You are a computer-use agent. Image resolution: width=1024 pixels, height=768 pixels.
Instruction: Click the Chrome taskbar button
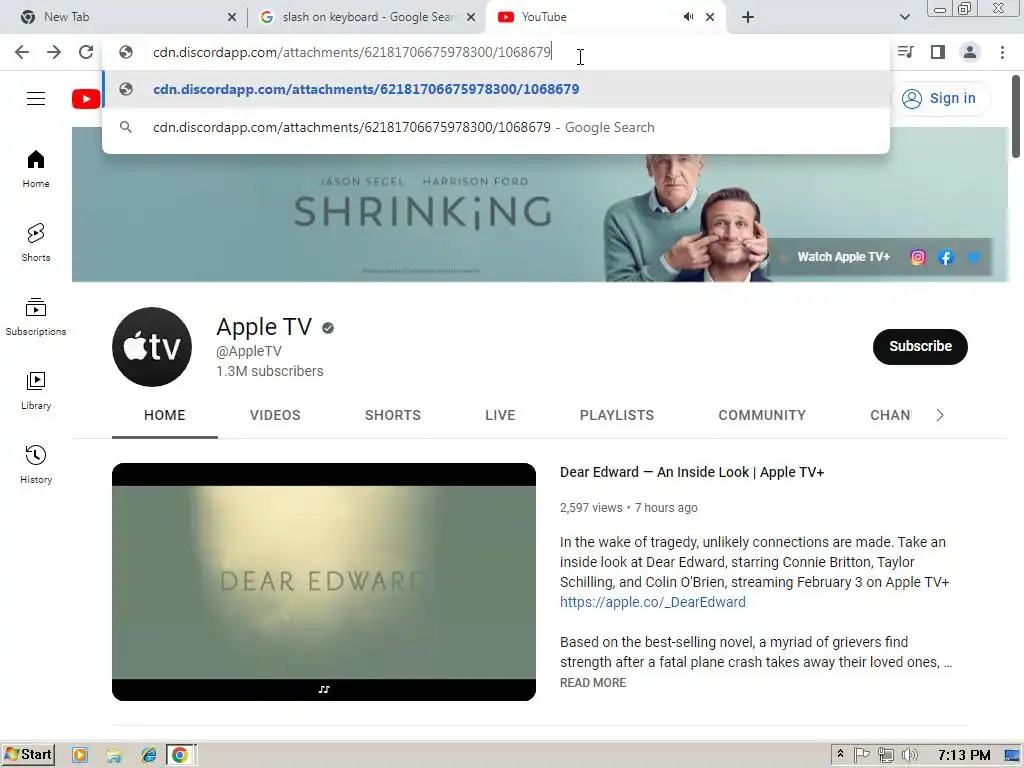pos(181,756)
